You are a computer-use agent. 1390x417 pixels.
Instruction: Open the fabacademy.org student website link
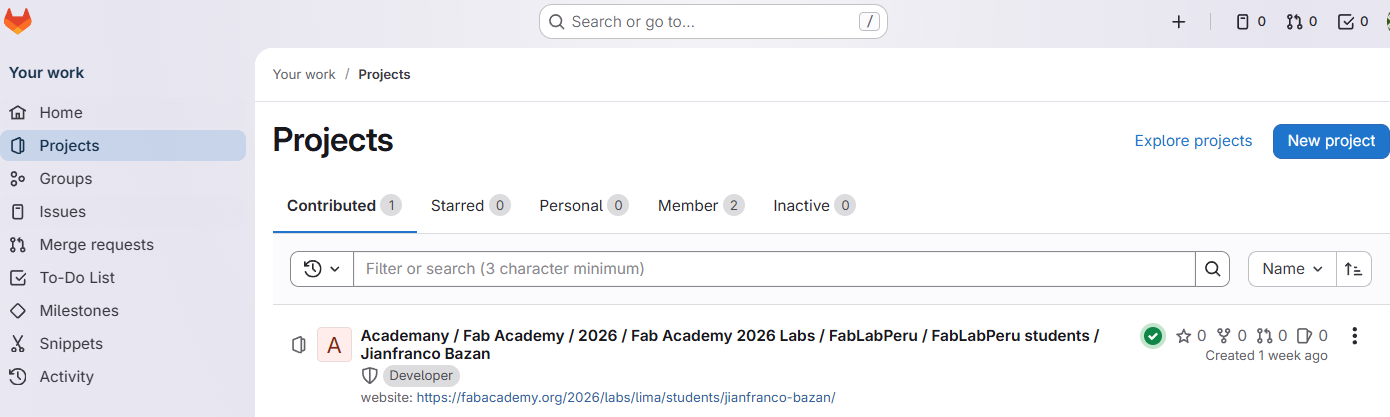click(625, 397)
